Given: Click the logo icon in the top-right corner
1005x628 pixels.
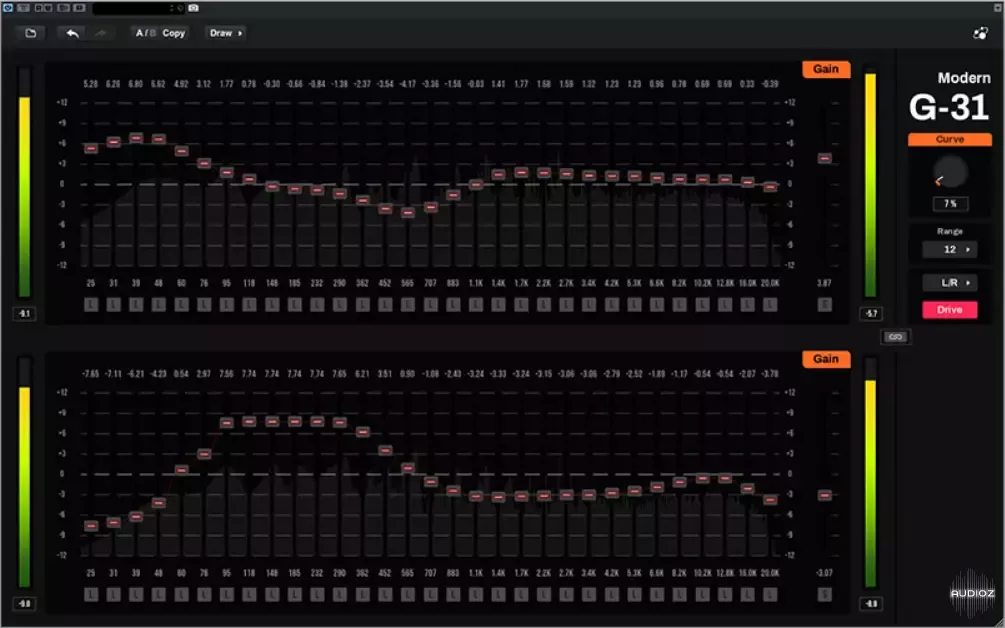Looking at the screenshot, I should coord(980,33).
